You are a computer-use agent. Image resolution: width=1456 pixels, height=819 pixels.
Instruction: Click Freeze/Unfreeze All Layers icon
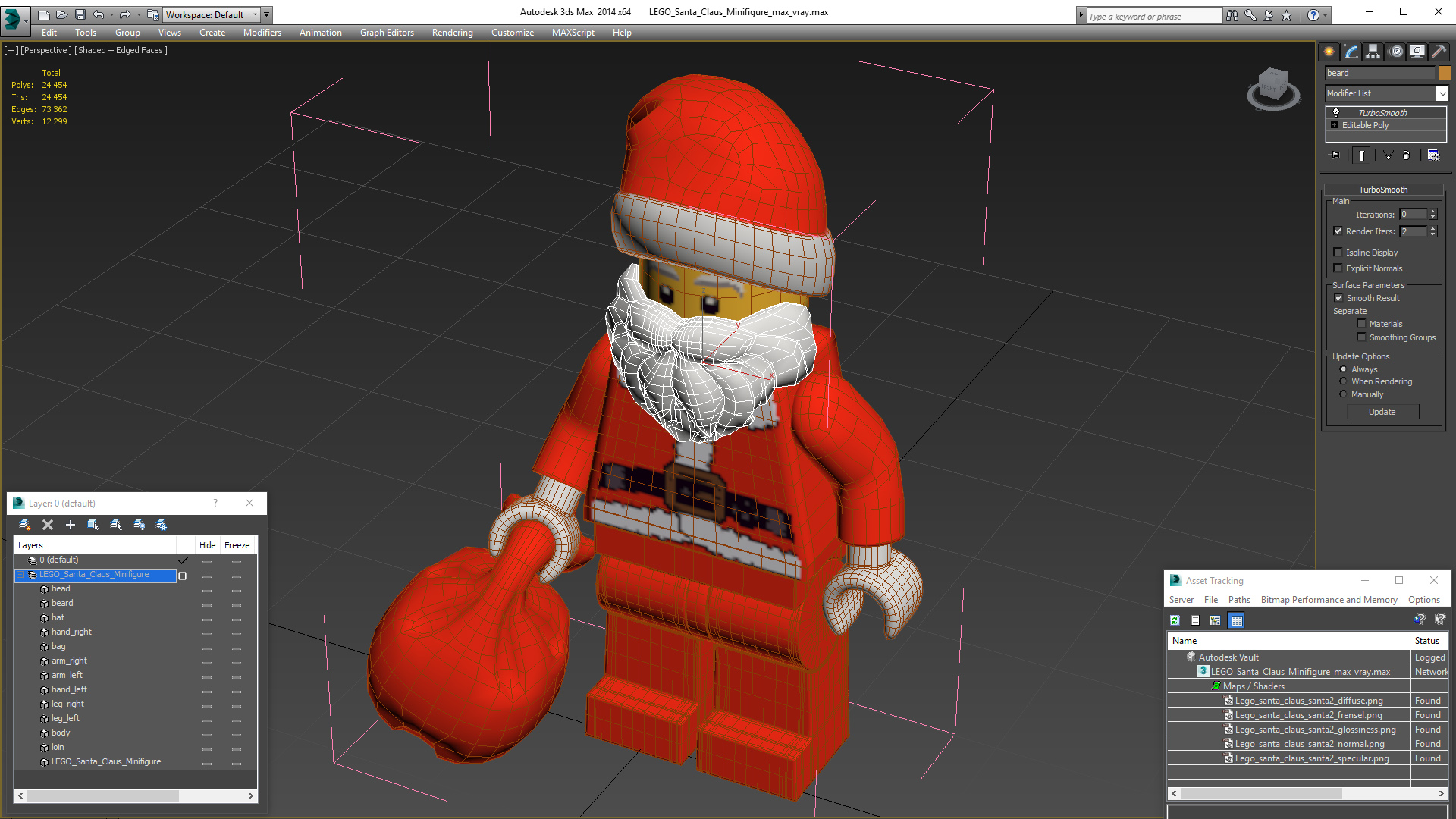(x=162, y=525)
